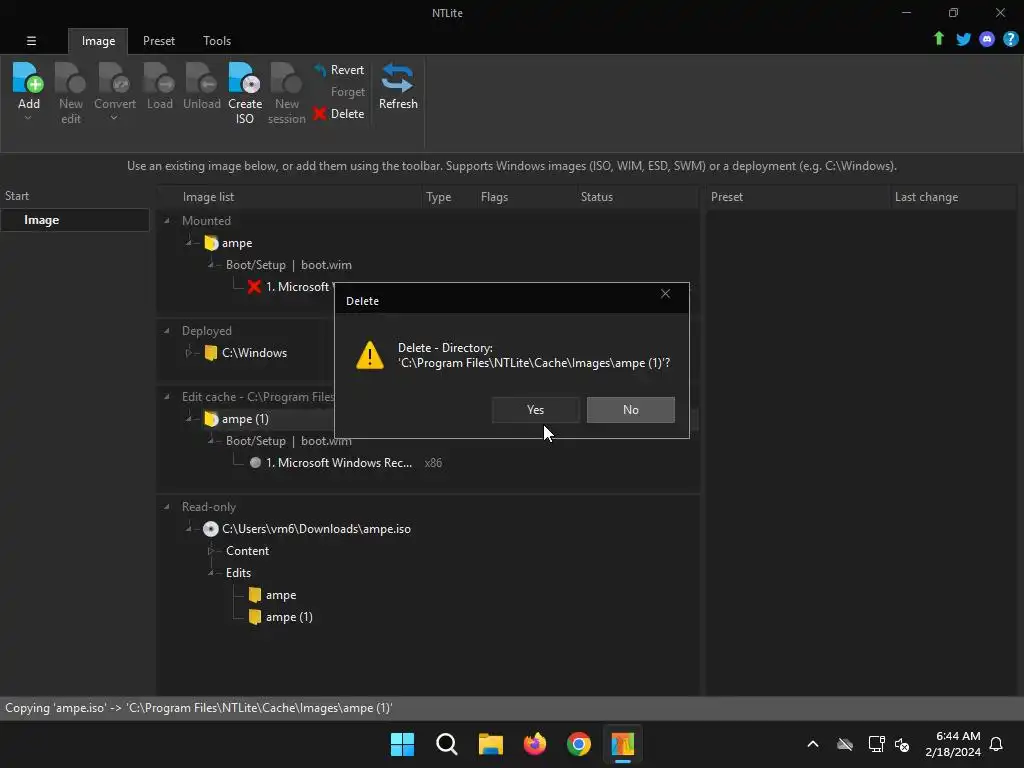Click the Delete toolbar button with red X

click(x=339, y=114)
